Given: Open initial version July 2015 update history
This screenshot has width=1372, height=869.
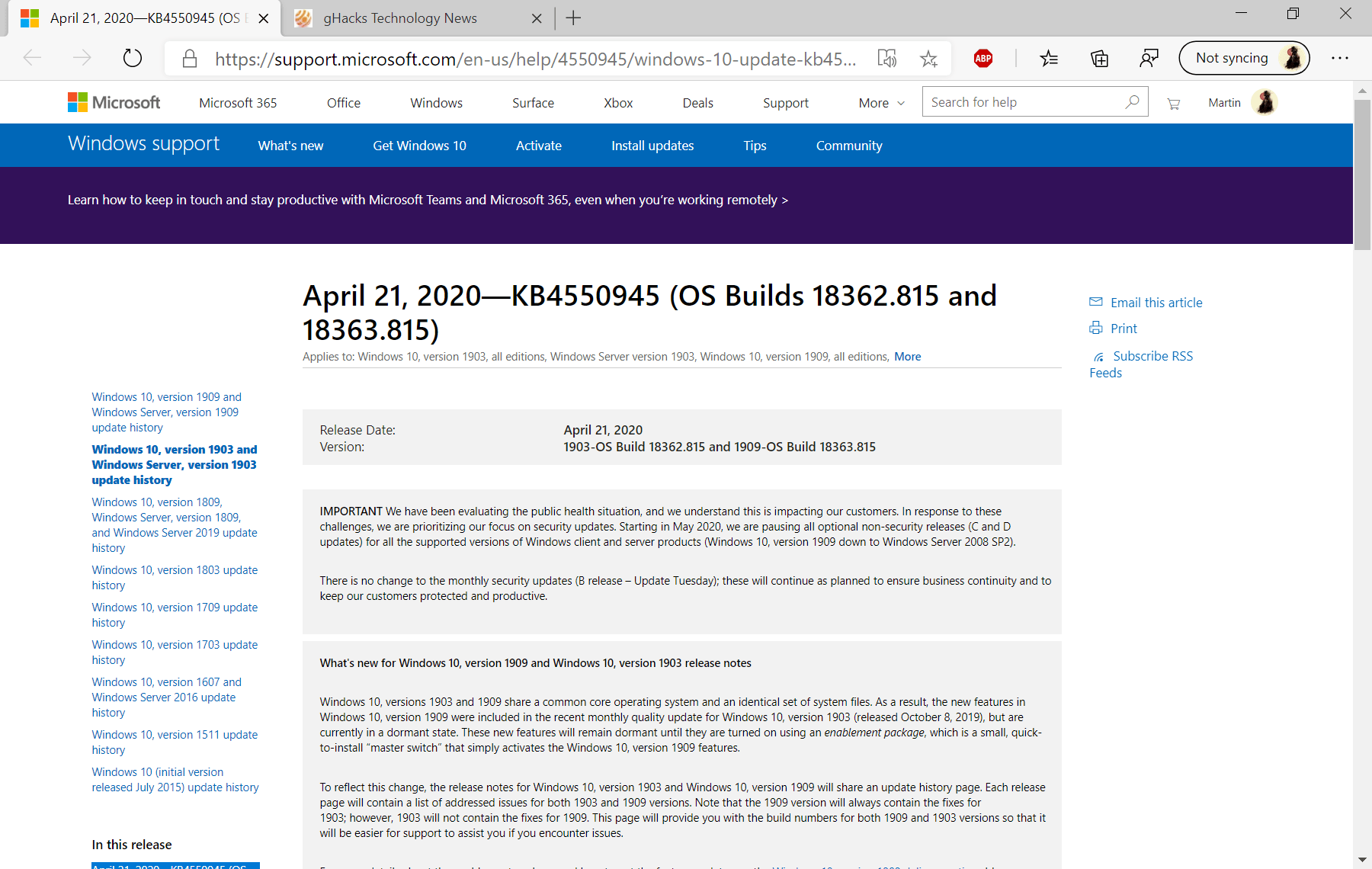Looking at the screenshot, I should [175, 780].
